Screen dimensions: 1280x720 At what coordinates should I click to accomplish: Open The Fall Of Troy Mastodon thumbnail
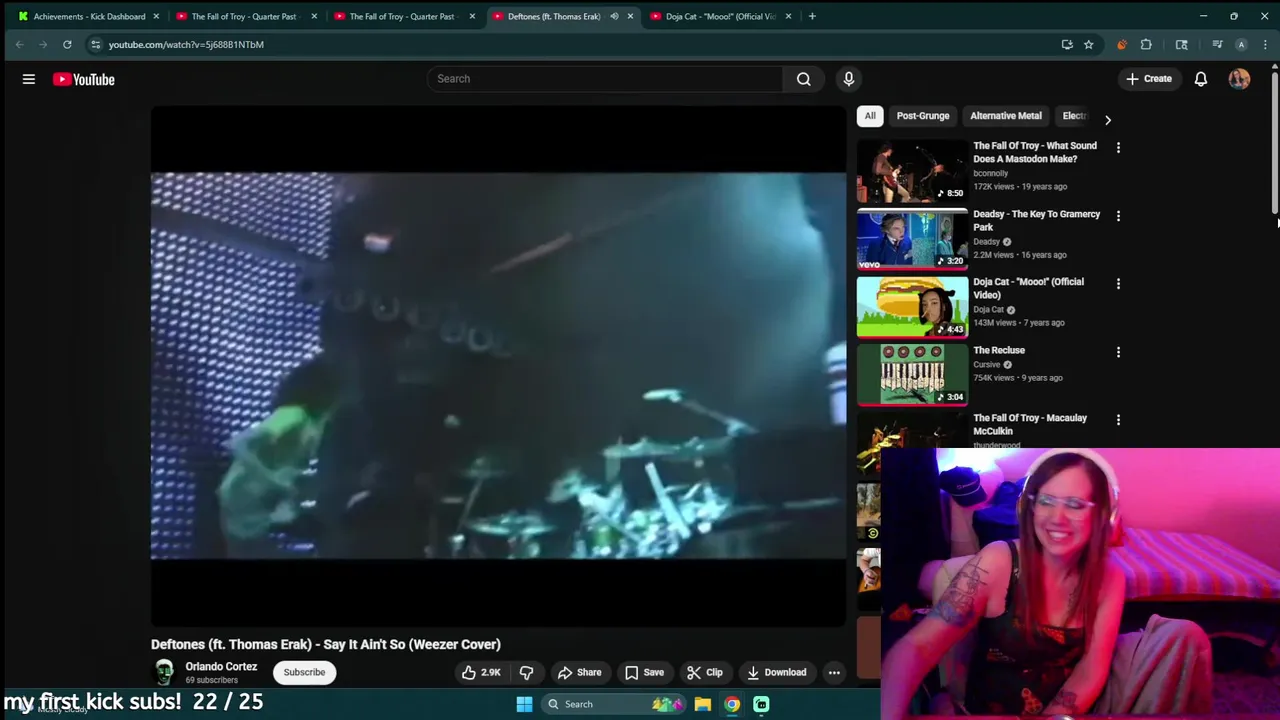click(x=912, y=170)
